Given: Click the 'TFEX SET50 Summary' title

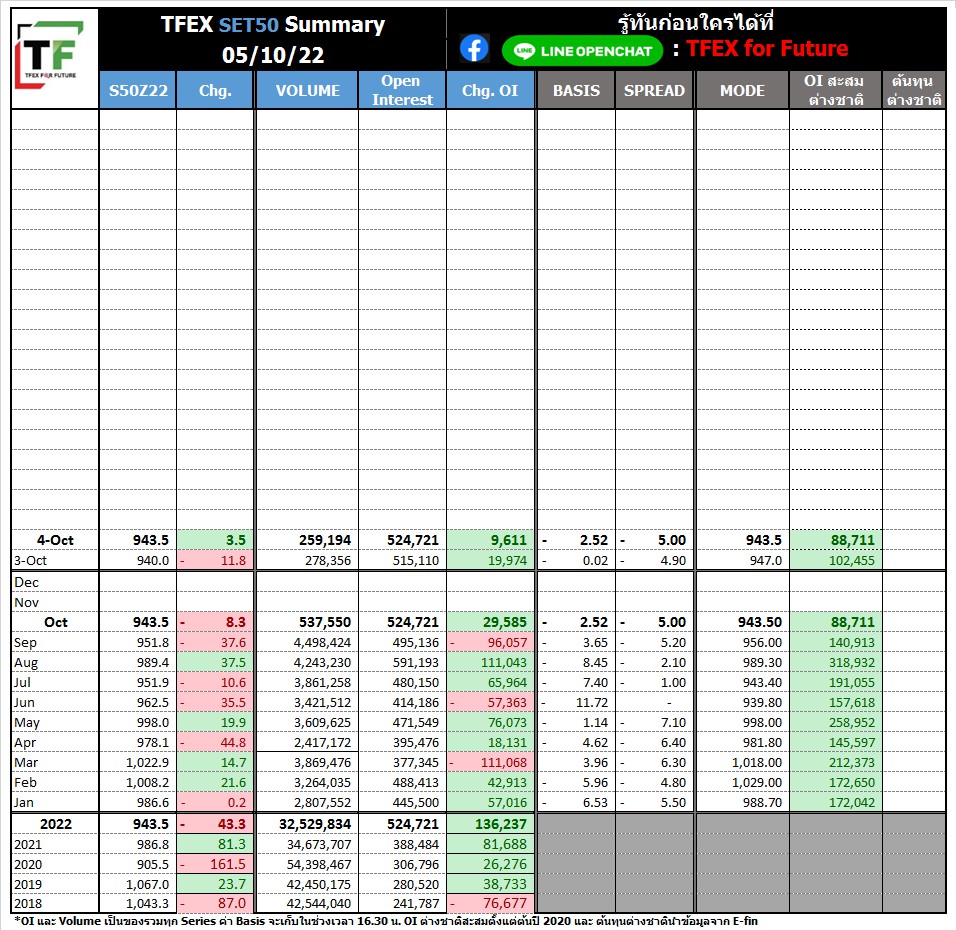Looking at the screenshot, I should pos(273,24).
